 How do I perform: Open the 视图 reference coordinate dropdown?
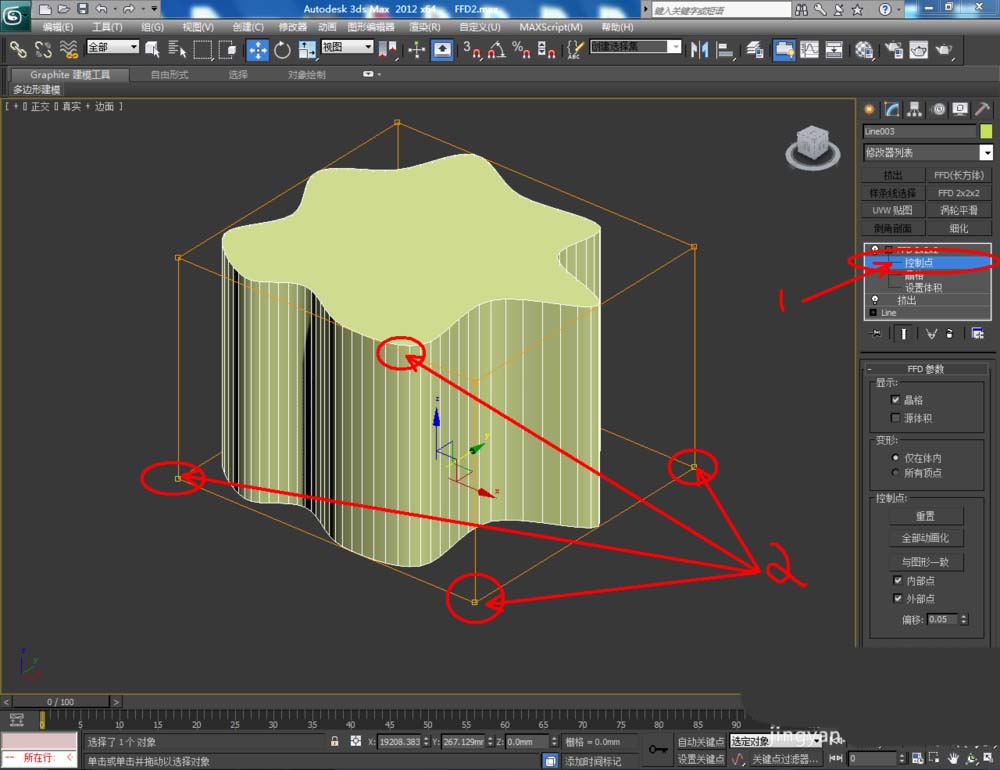[x=350, y=47]
